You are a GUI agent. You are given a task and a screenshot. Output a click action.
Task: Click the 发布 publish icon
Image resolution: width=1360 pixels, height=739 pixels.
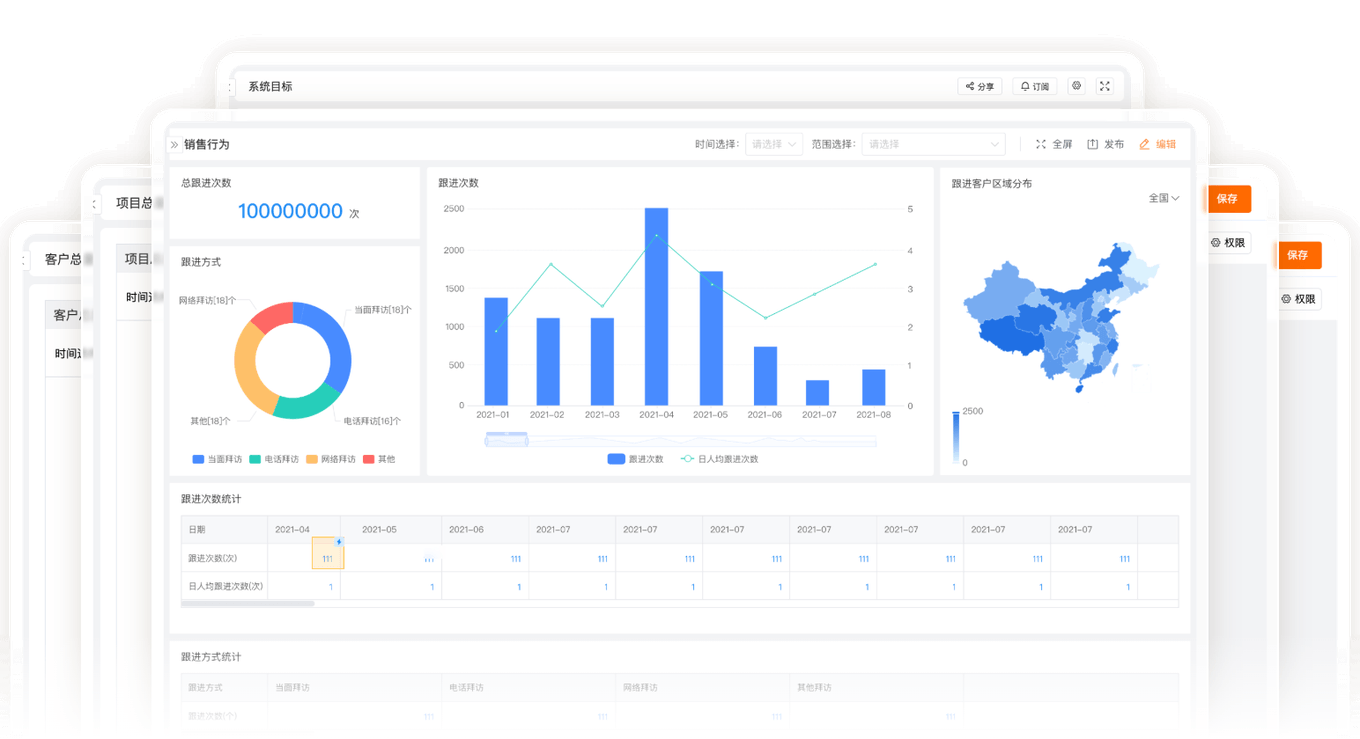(x=1093, y=145)
